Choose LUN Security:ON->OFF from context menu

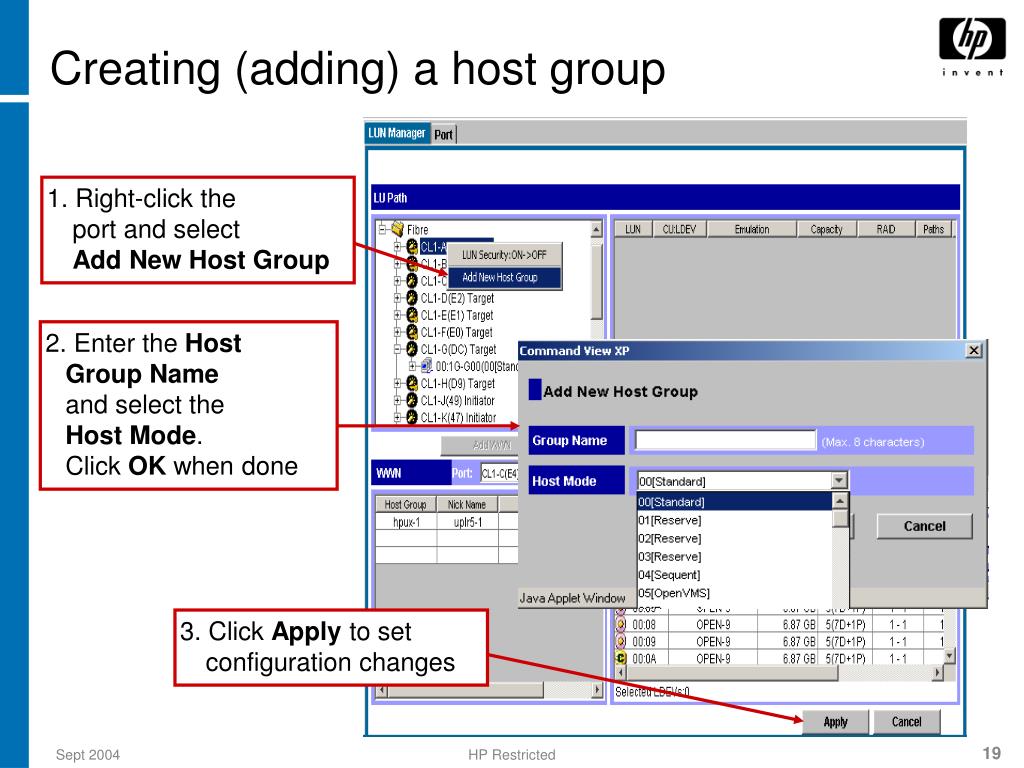[x=504, y=255]
